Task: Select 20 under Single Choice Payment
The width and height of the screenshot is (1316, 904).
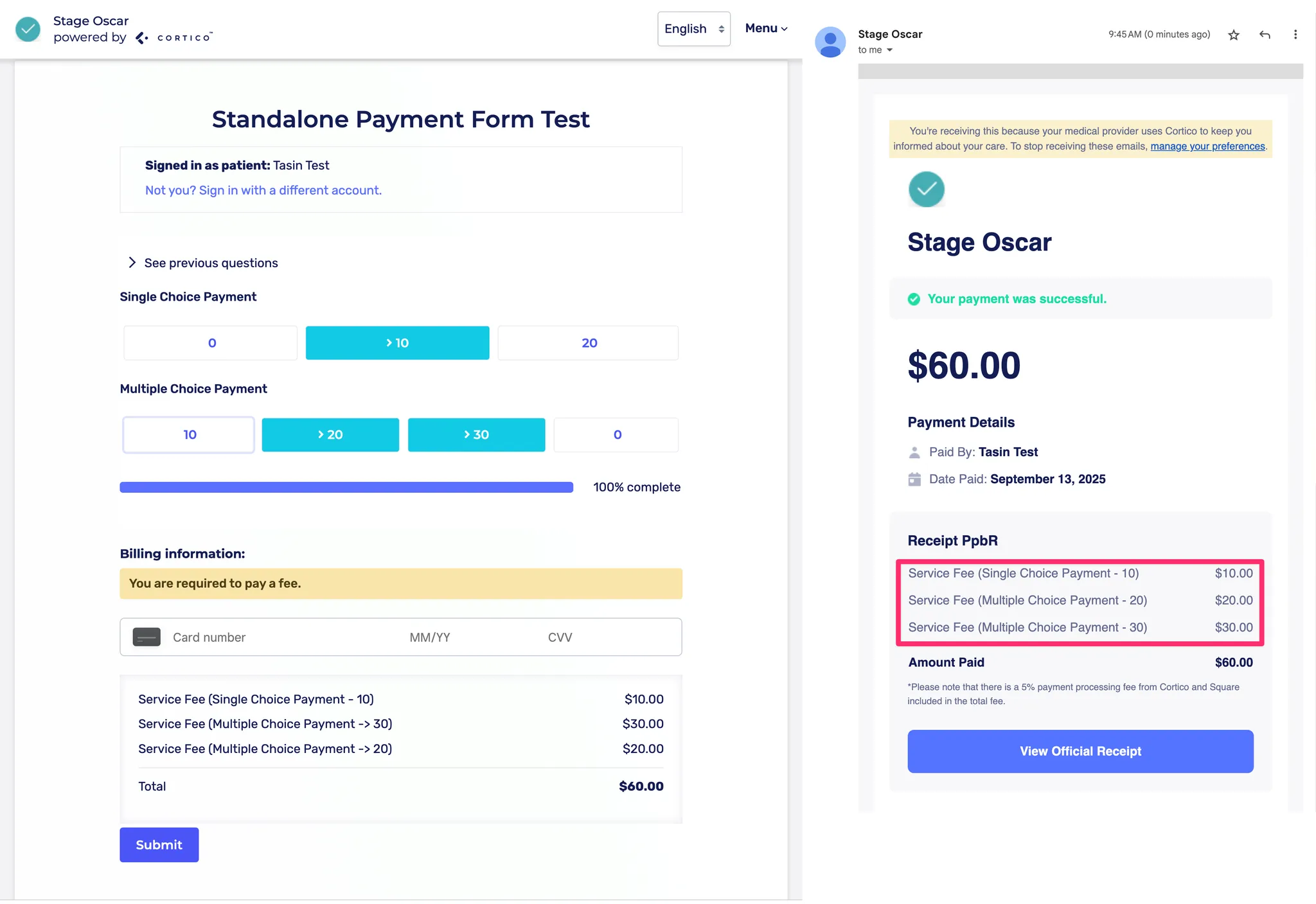Action: tap(588, 343)
